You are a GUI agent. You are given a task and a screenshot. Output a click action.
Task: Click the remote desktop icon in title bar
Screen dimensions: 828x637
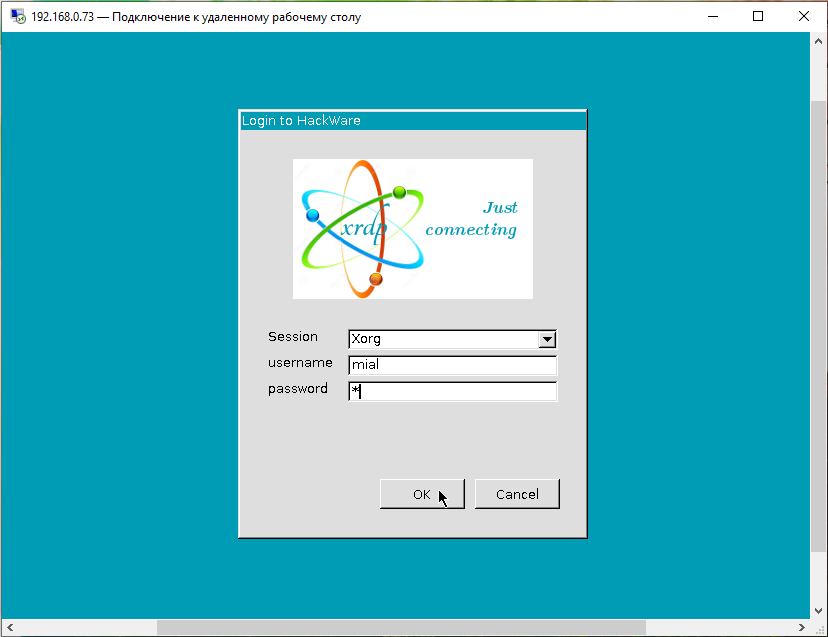tap(18, 17)
